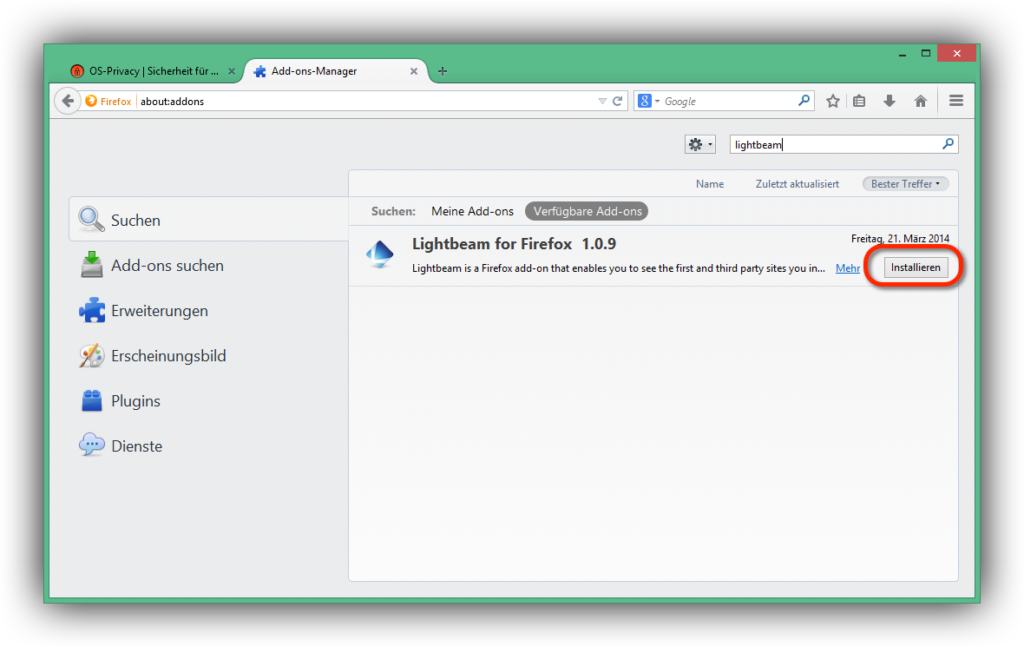Filter to Meine Add-ons
This screenshot has height=647, width=1024.
pos(472,212)
